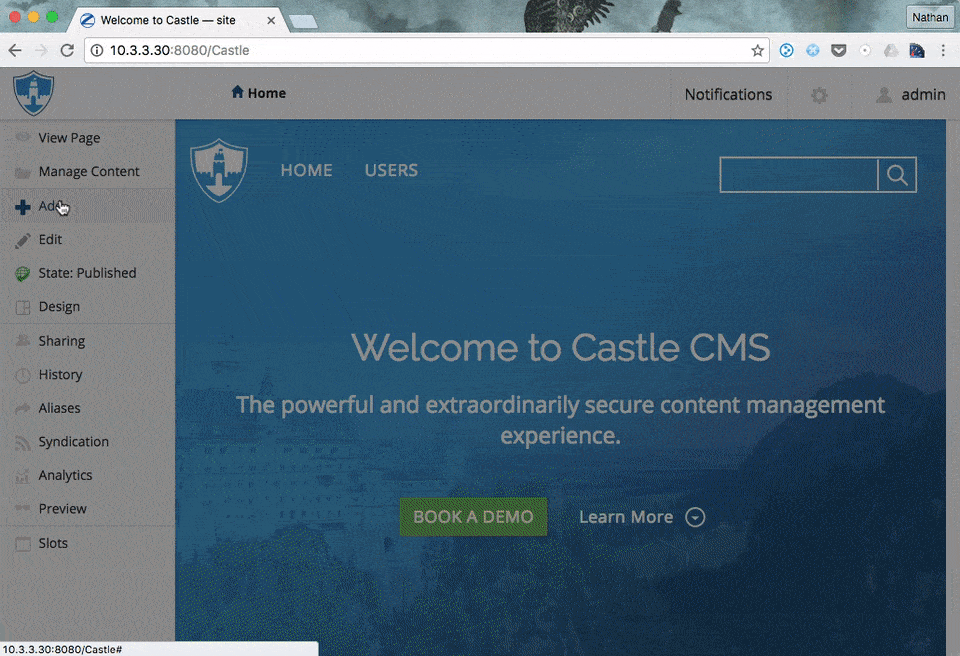Click the BOOK A DEMO button
Screen dimensions: 960x656
point(473,517)
